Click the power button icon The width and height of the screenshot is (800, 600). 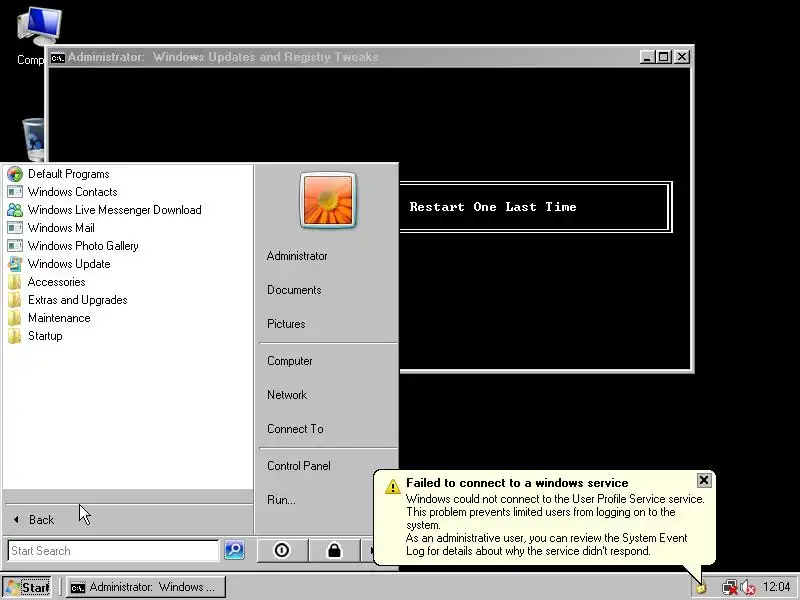click(282, 550)
